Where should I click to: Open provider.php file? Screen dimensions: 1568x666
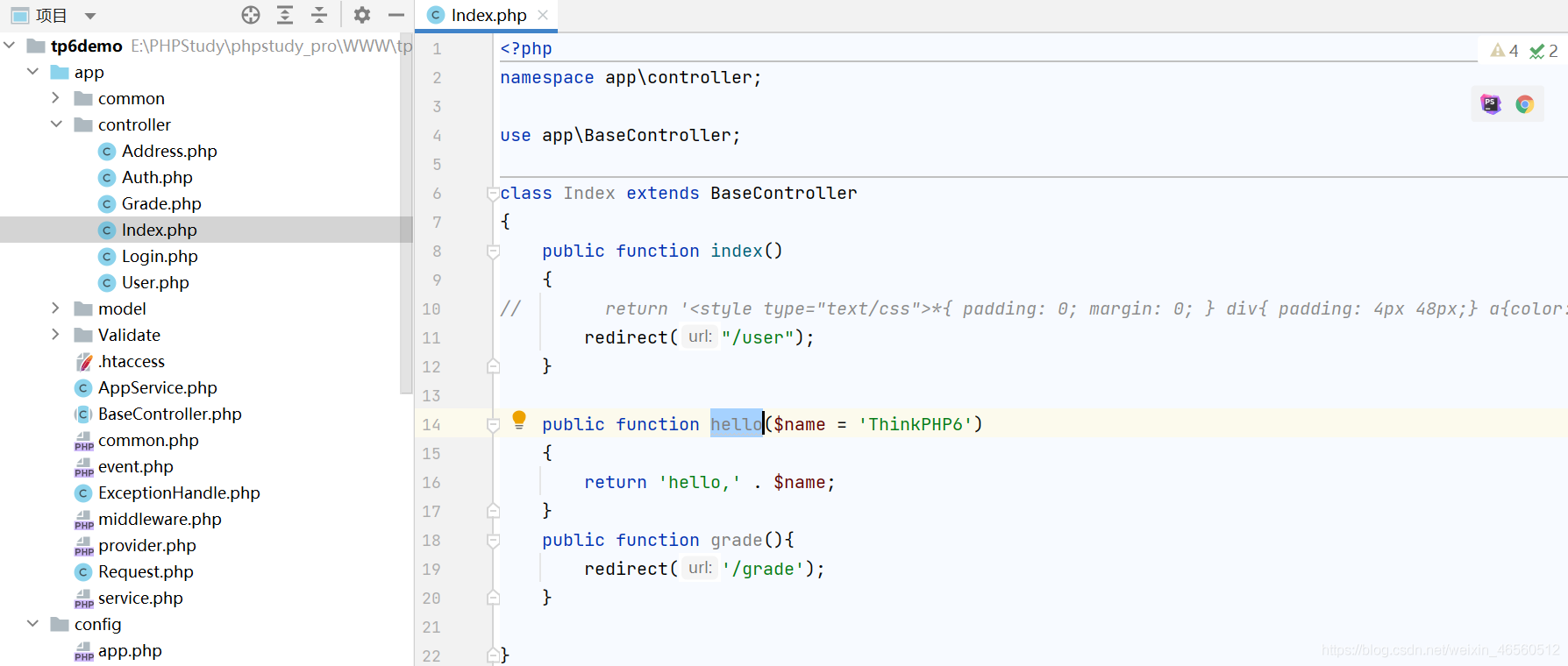[x=147, y=545]
